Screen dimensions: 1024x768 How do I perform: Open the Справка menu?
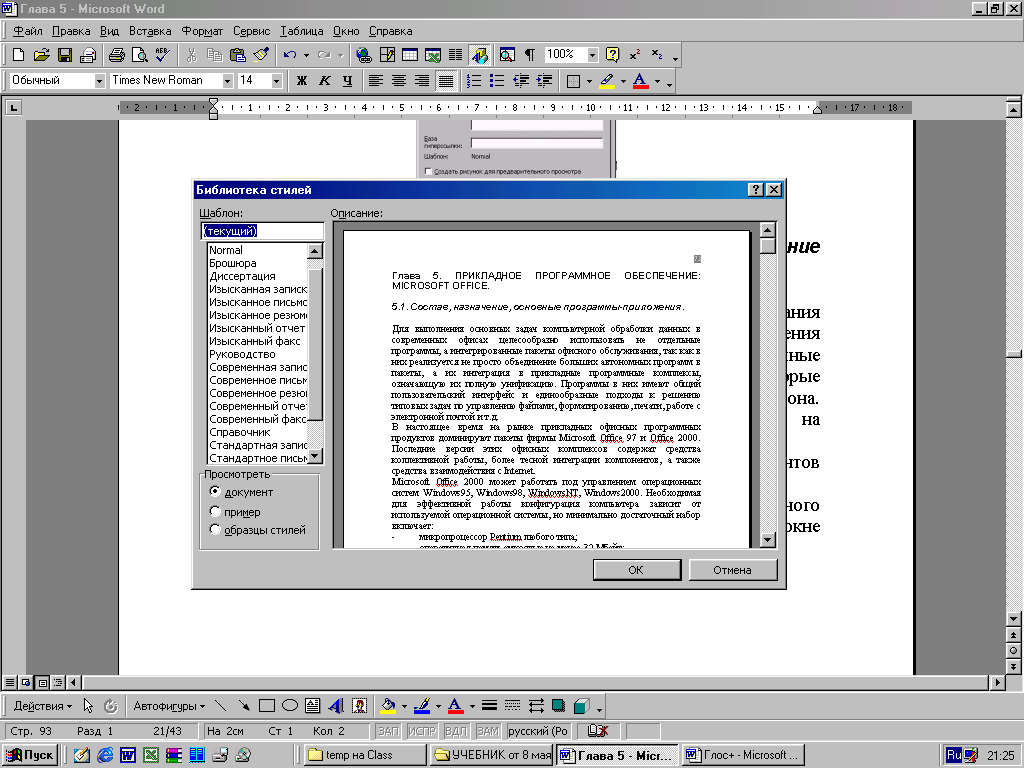point(391,31)
